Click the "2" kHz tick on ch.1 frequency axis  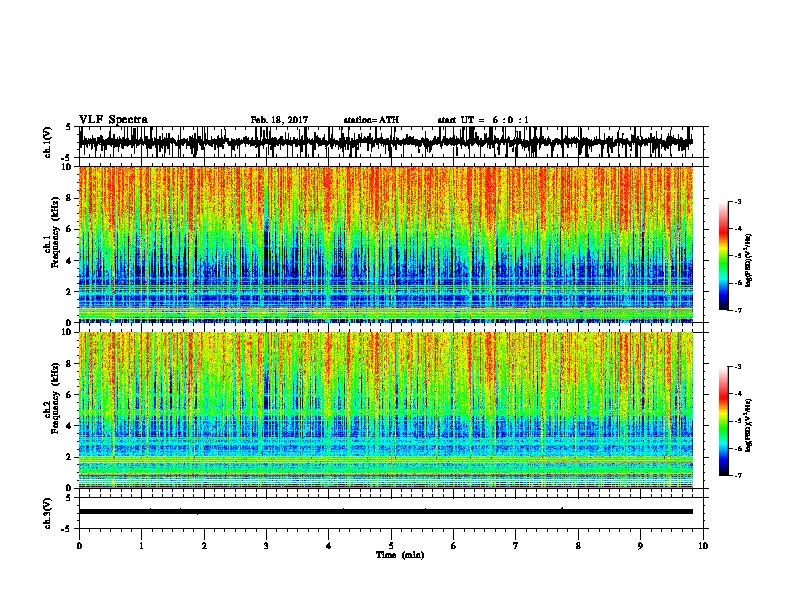(71, 291)
